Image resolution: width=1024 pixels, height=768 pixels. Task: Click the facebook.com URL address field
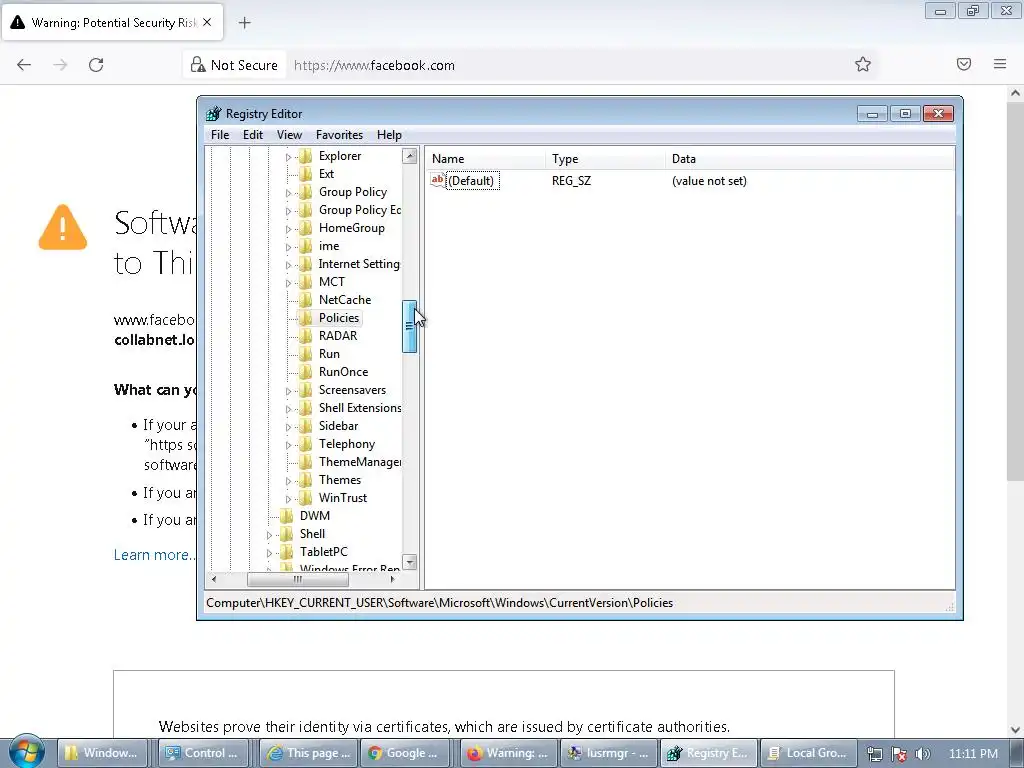(x=568, y=65)
